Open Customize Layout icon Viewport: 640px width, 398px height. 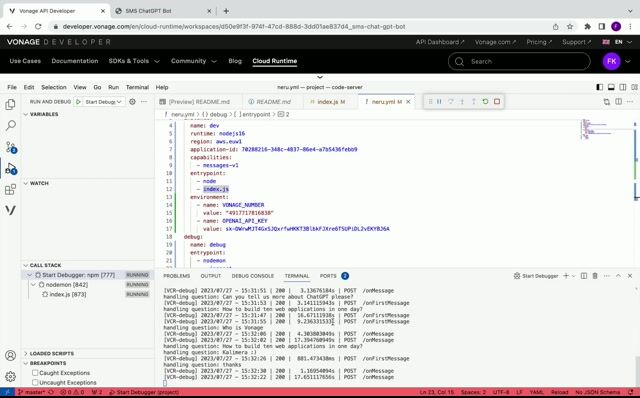pyautogui.click(x=634, y=87)
